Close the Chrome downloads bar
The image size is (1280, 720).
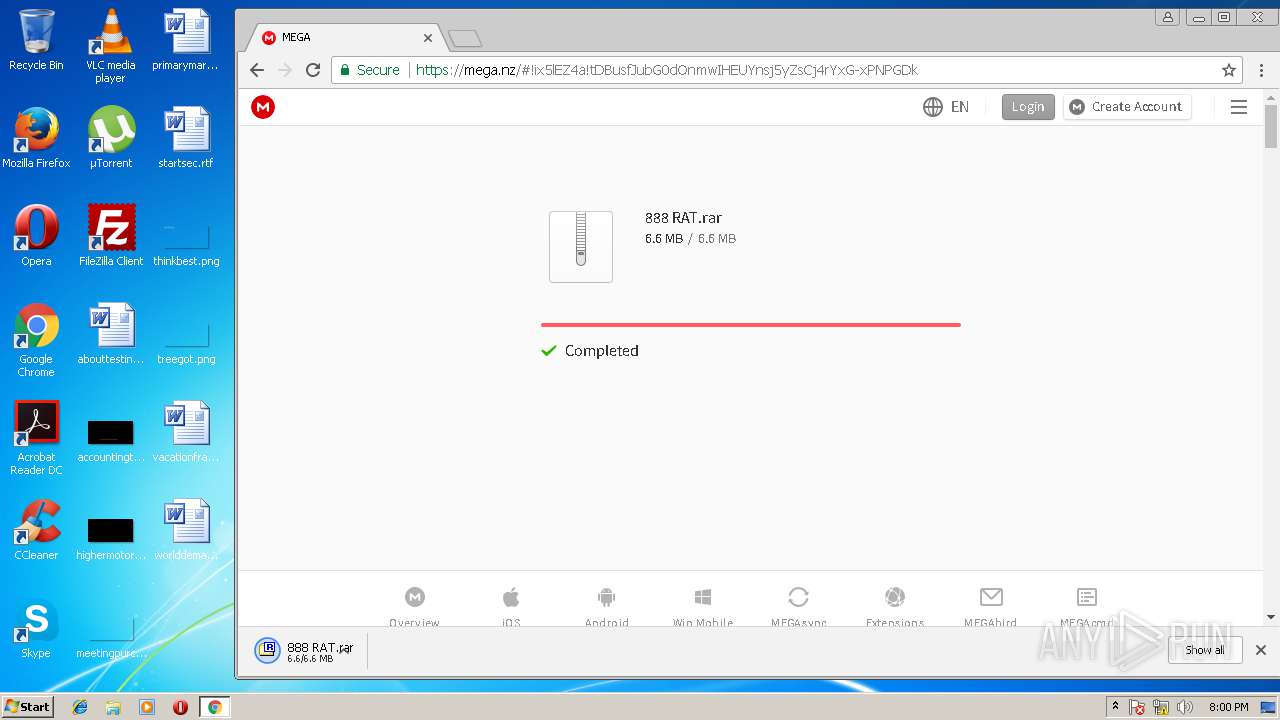pyautogui.click(x=1261, y=650)
